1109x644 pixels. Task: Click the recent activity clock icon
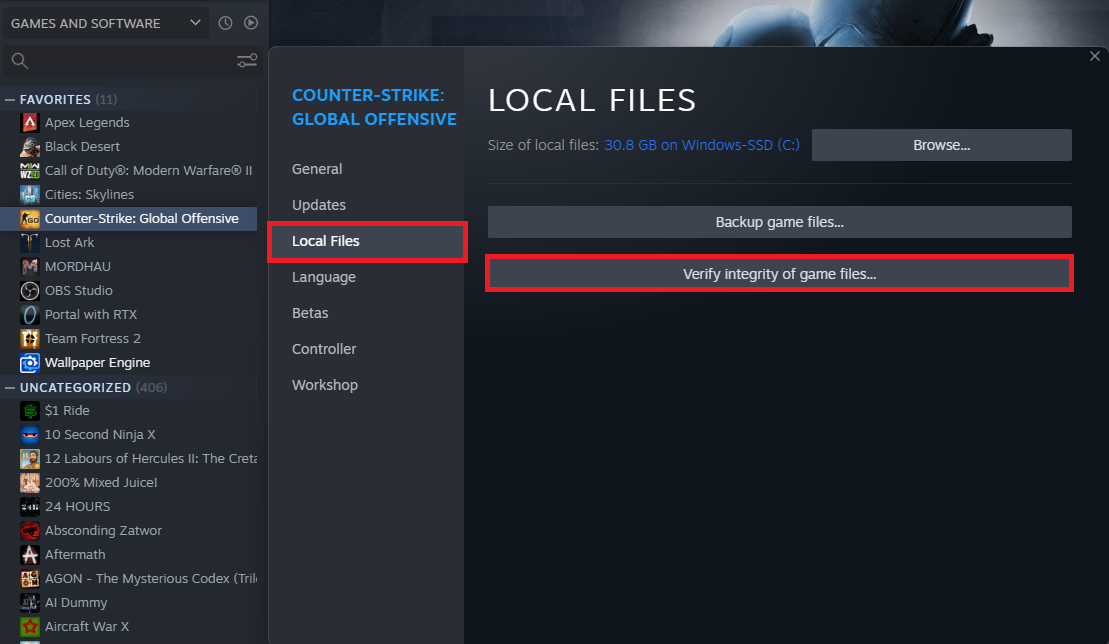click(x=225, y=23)
